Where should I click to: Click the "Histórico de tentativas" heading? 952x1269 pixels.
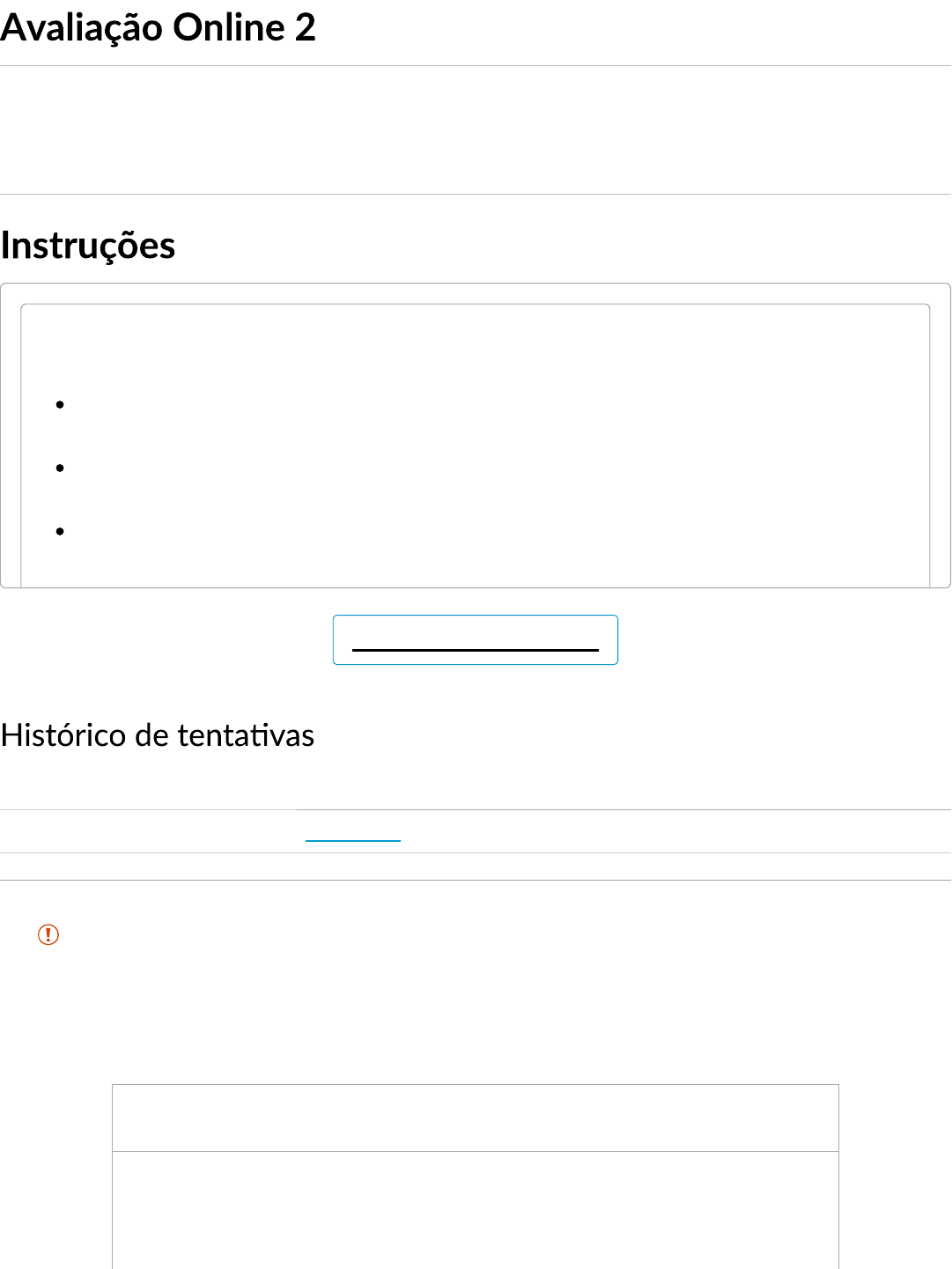click(x=158, y=735)
